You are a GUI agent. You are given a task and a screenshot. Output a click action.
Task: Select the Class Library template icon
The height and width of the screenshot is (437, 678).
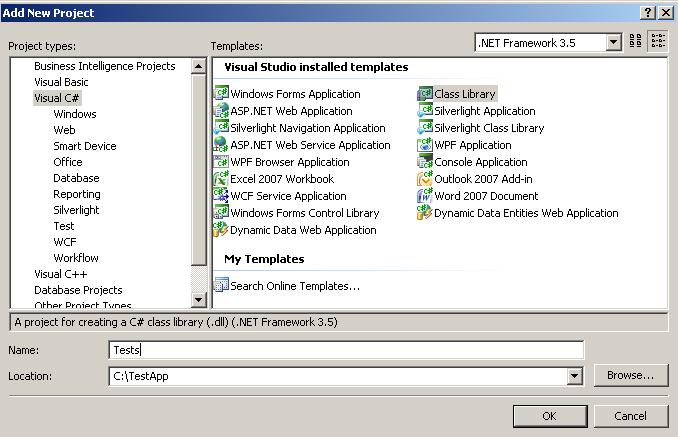[x=425, y=93]
